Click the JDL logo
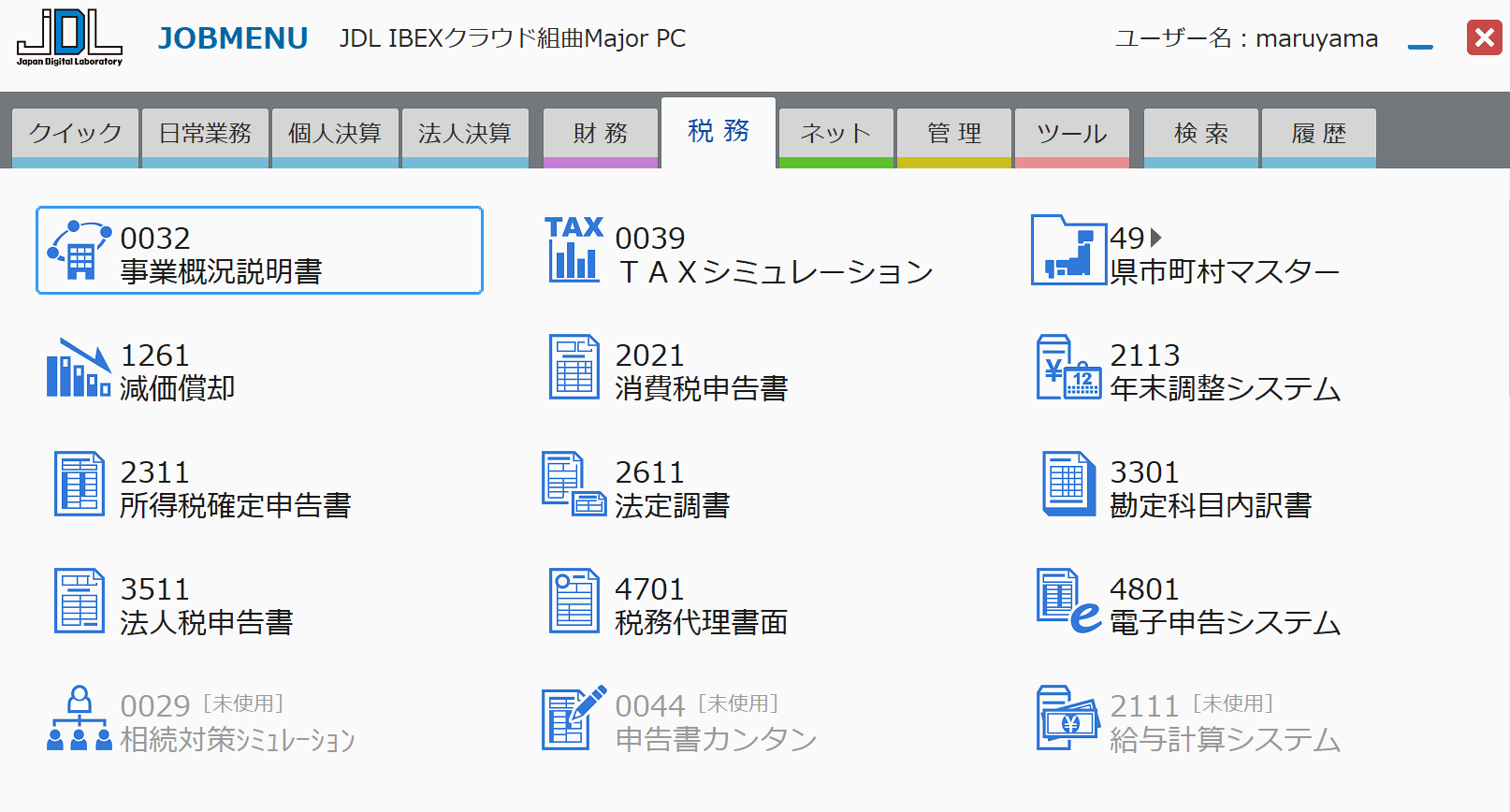1510x812 pixels. pyautogui.click(x=69, y=37)
